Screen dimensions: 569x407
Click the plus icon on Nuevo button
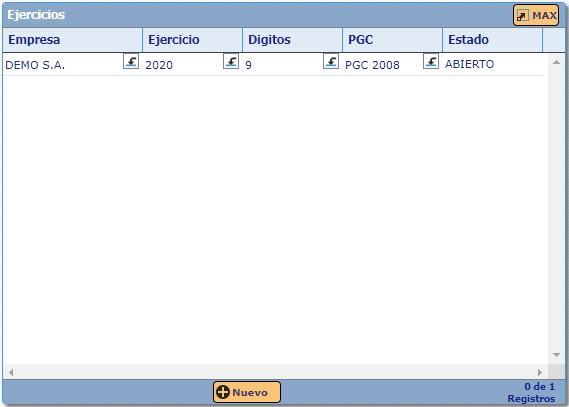pyautogui.click(x=223, y=392)
